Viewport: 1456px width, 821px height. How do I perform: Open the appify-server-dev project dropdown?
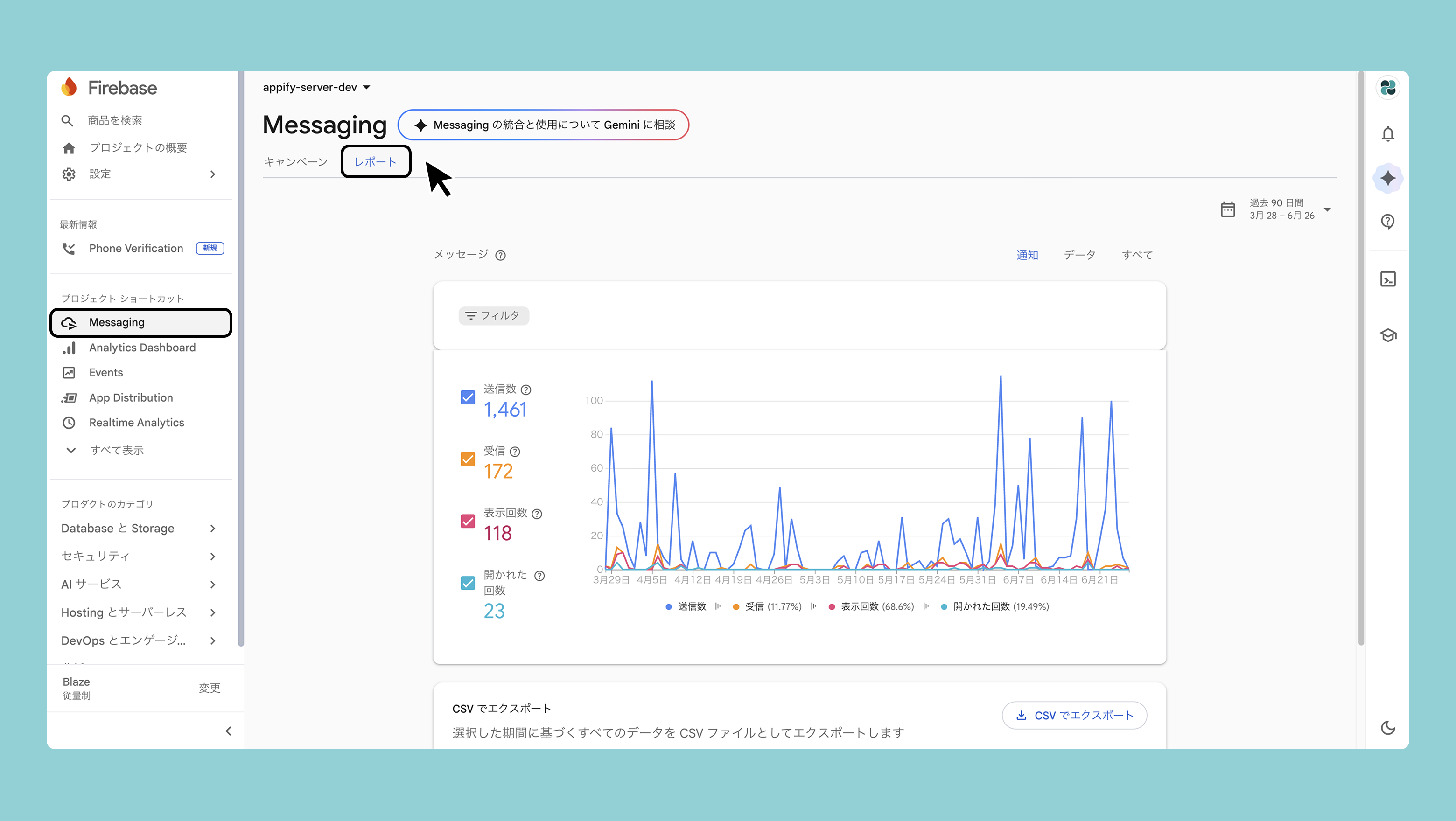316,88
